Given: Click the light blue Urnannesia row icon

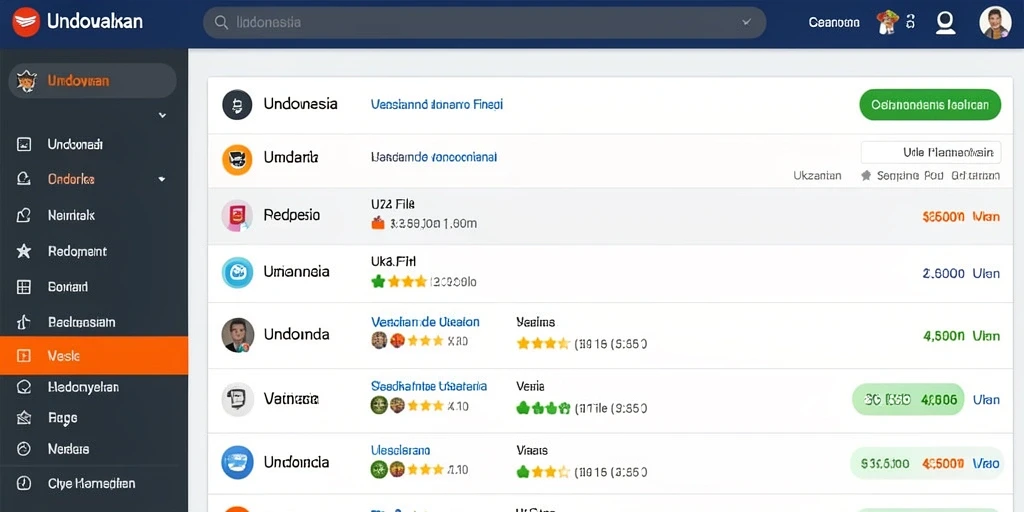Looking at the screenshot, I should pos(237,272).
